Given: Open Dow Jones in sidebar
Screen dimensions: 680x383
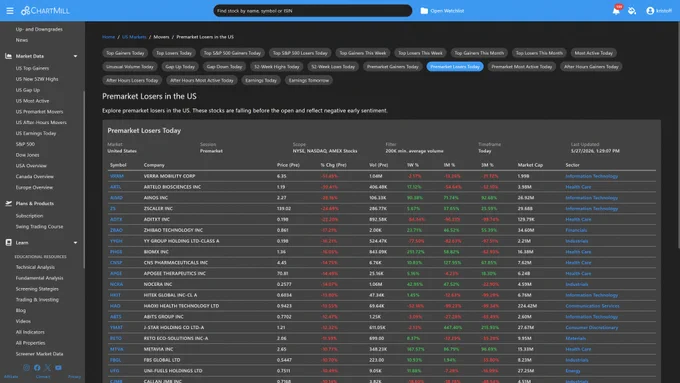Looking at the screenshot, I should tap(27, 155).
